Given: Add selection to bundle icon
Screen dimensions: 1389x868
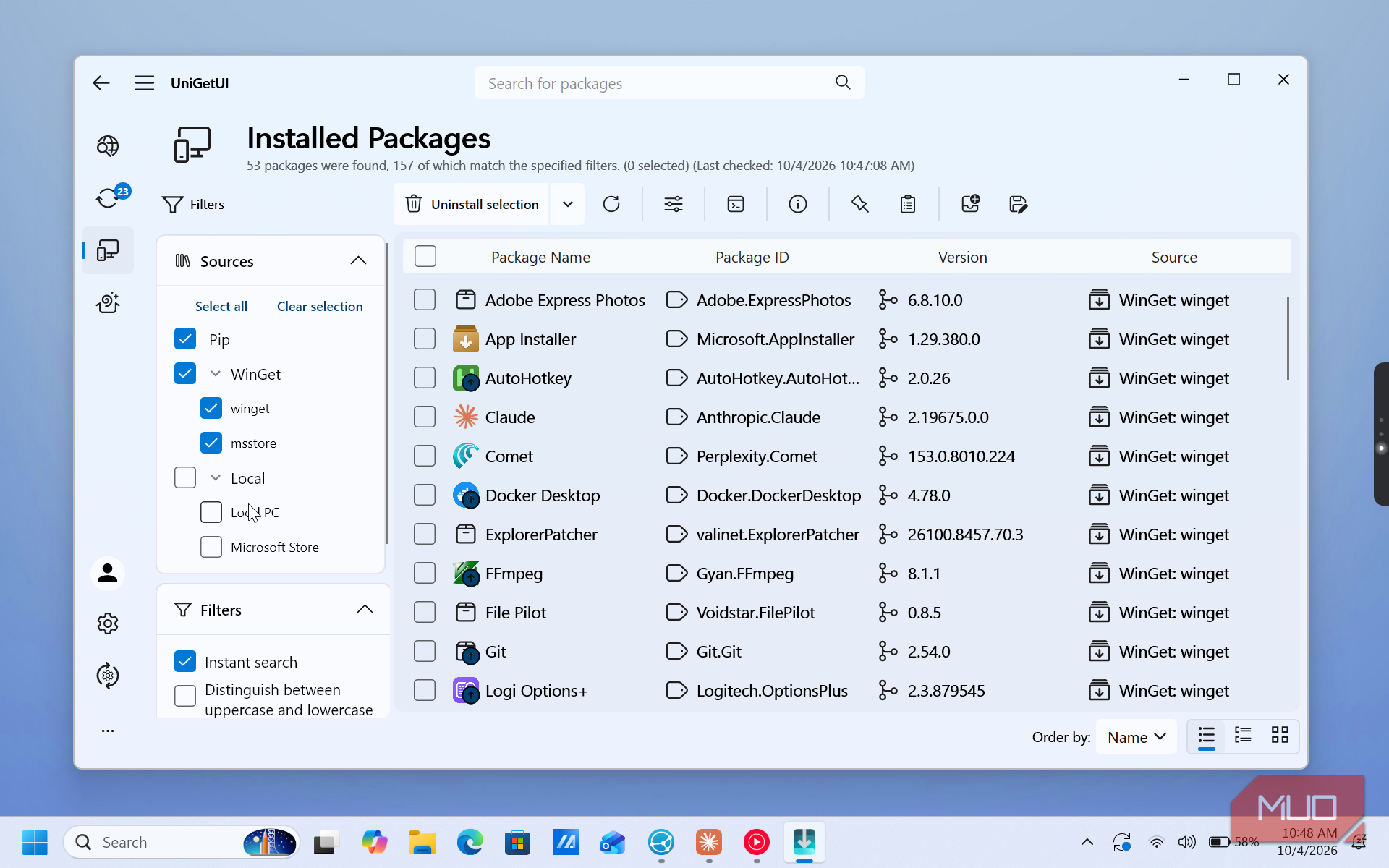Looking at the screenshot, I should (970, 204).
